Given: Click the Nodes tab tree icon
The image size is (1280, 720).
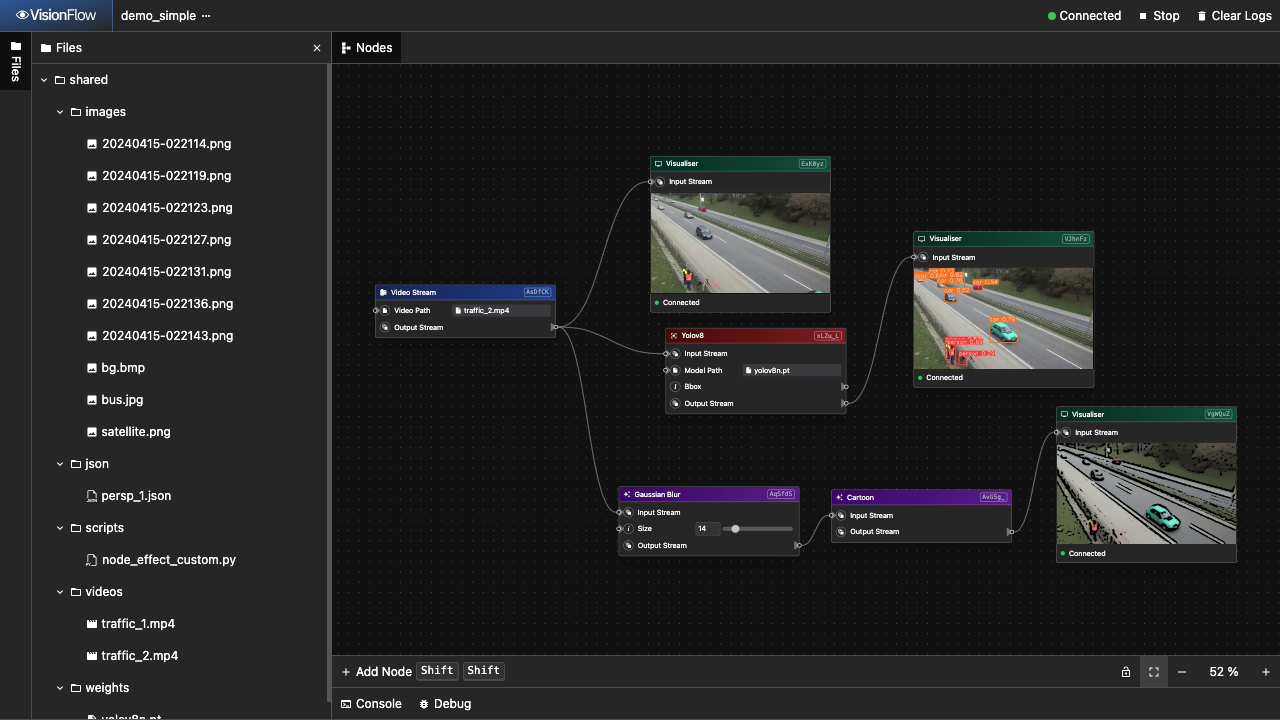Looking at the screenshot, I should (x=346, y=48).
